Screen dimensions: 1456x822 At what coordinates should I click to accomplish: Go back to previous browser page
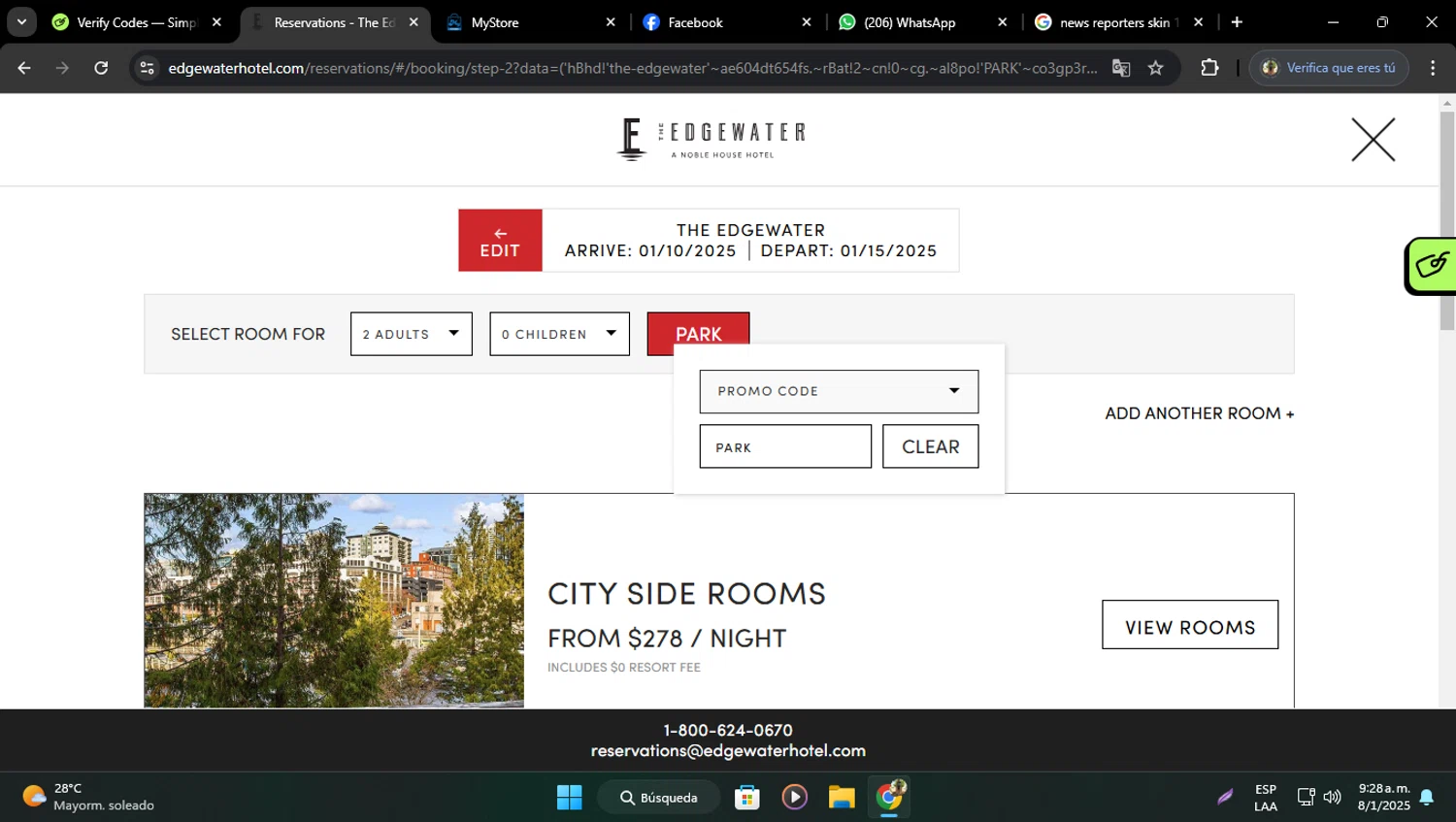(24, 68)
